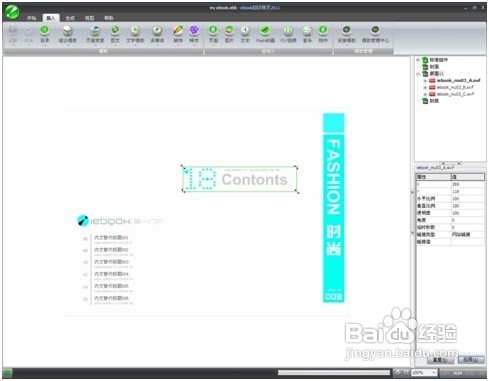The height and width of the screenshot is (381, 489).
Task: Change the 链接类型 link type value
Action: [467, 235]
